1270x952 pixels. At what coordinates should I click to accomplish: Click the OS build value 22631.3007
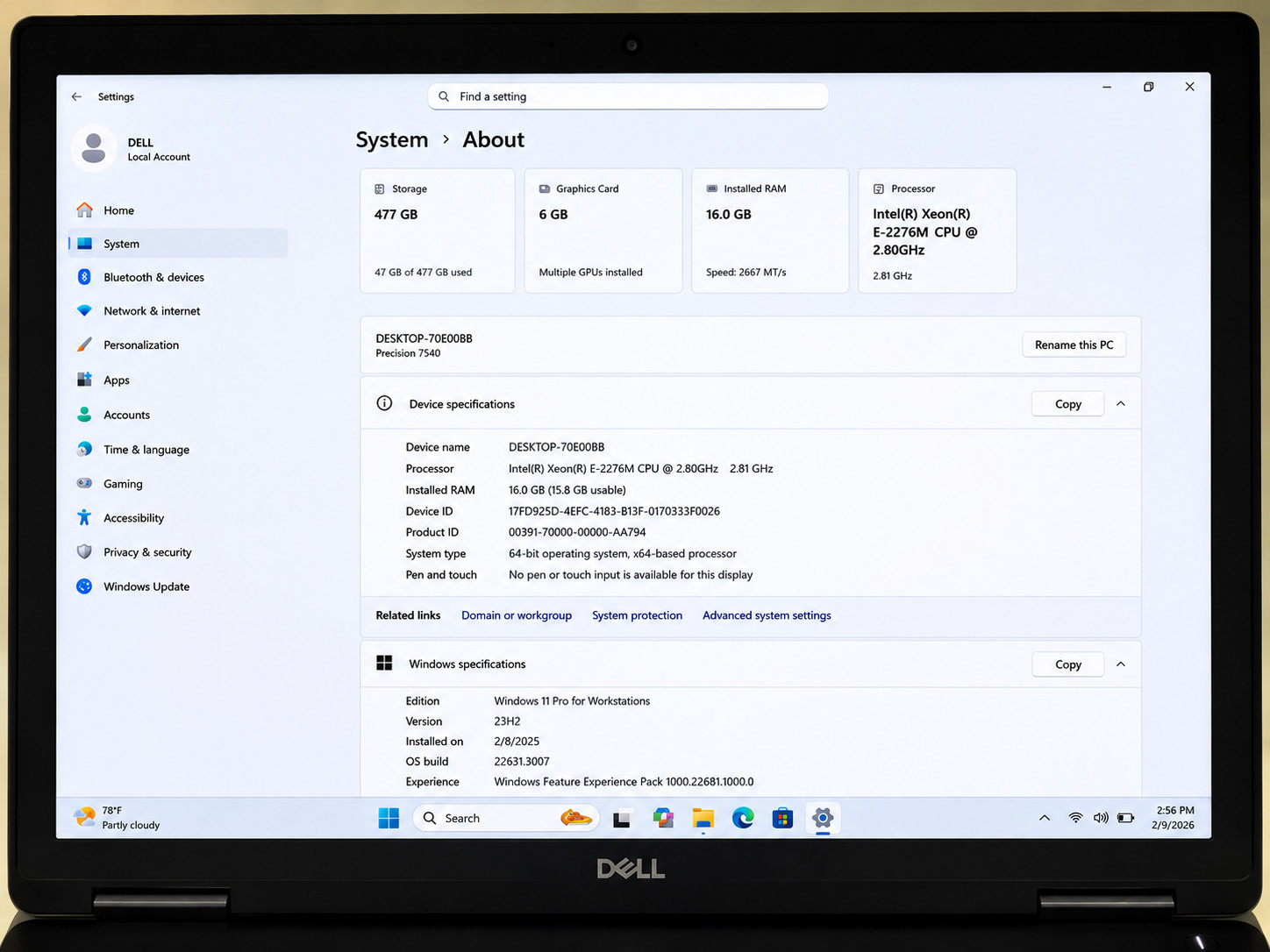[x=522, y=762]
